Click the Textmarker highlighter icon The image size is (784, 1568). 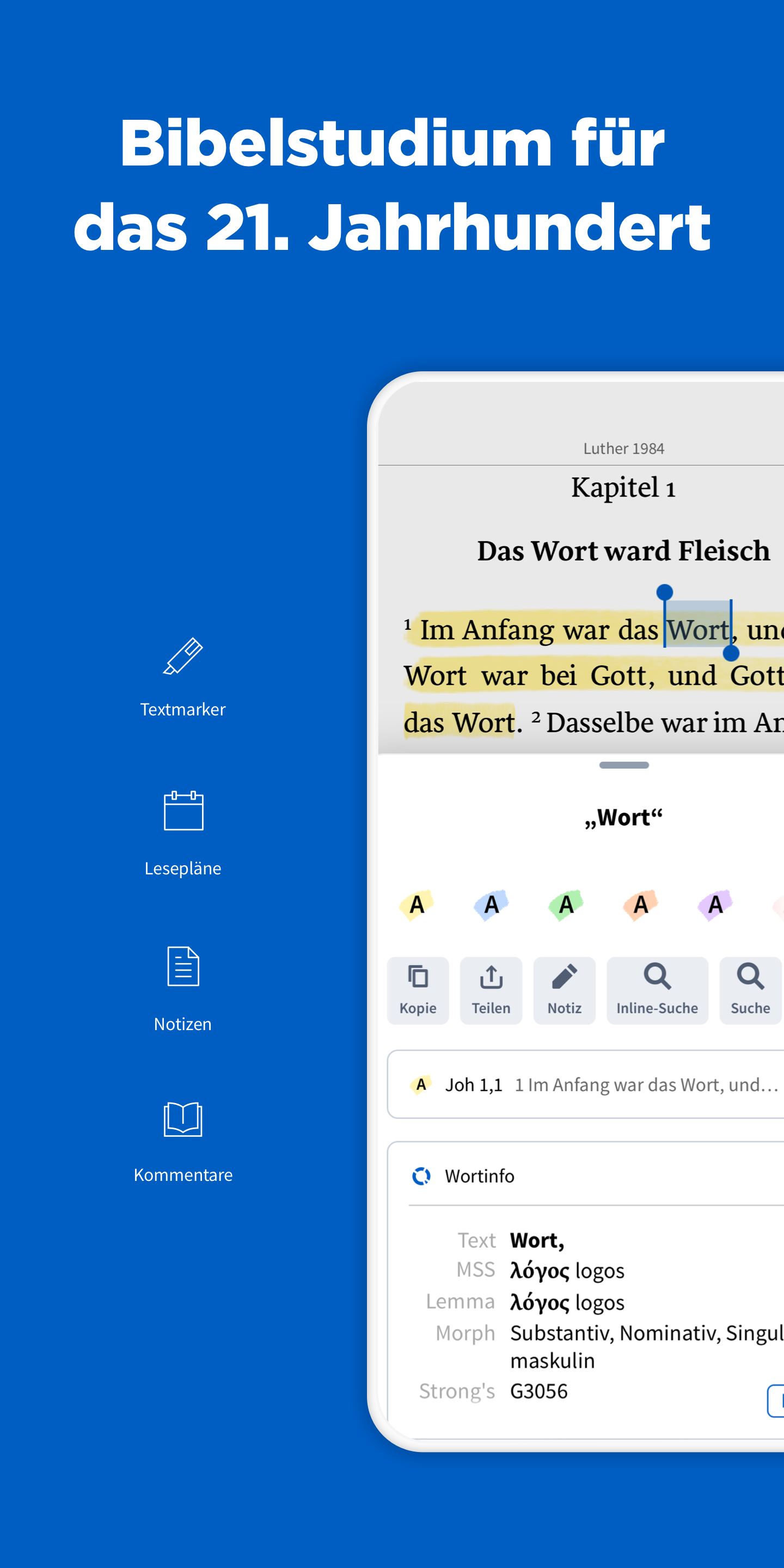click(182, 656)
